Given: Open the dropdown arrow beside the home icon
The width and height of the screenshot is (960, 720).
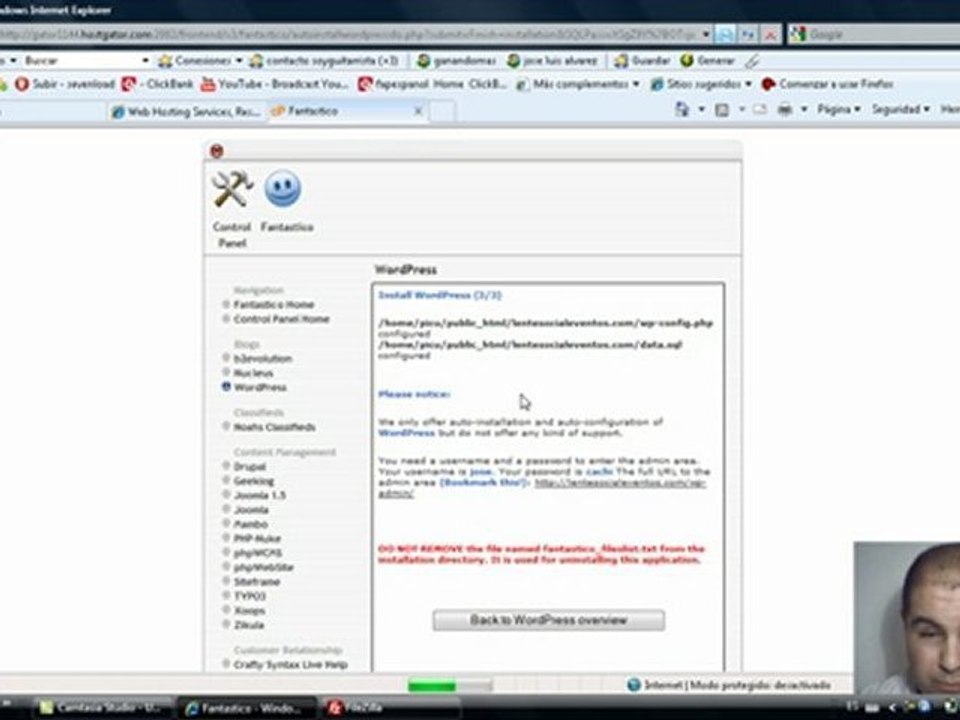Looking at the screenshot, I should click(x=702, y=110).
